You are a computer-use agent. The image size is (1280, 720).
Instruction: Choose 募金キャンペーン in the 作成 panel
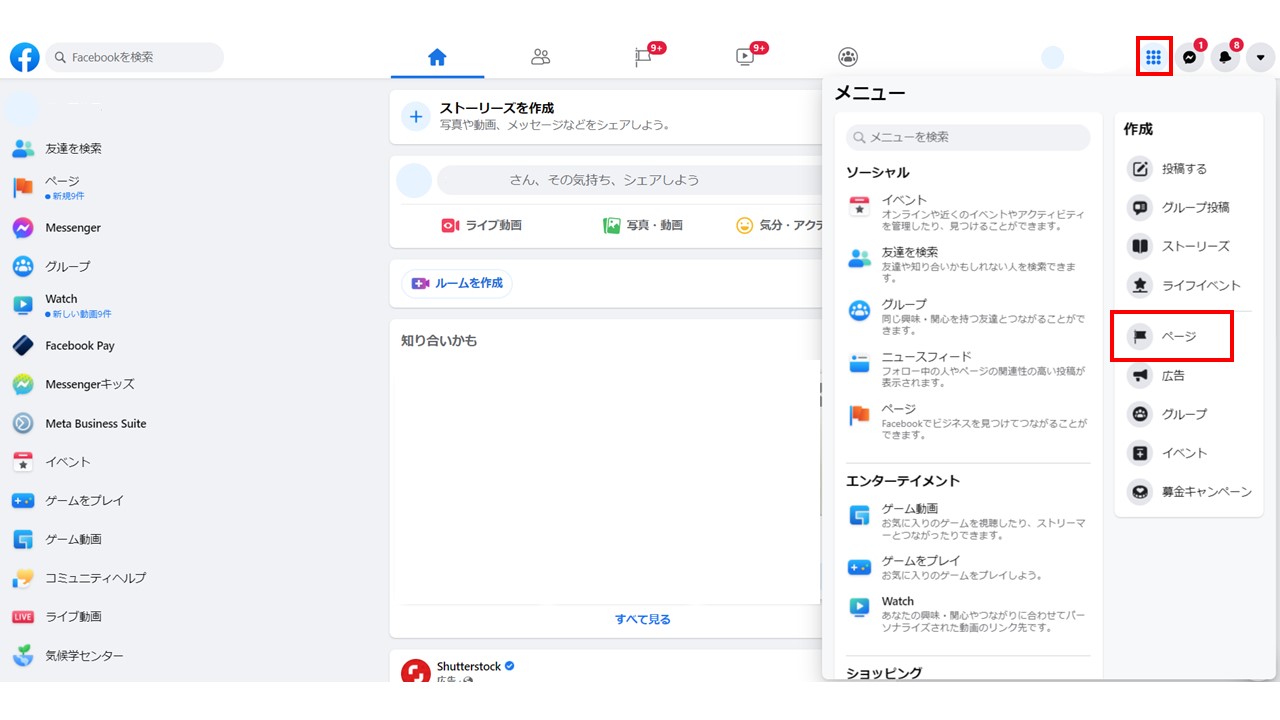pos(1189,492)
